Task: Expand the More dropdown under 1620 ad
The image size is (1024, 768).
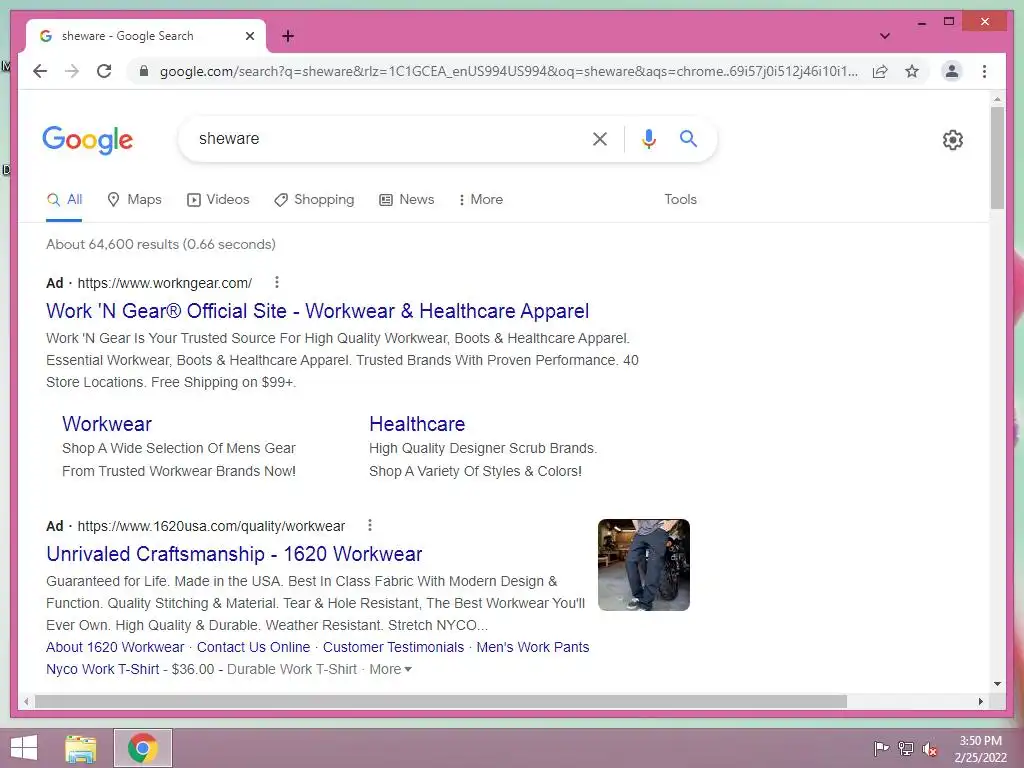Action: [x=391, y=669]
